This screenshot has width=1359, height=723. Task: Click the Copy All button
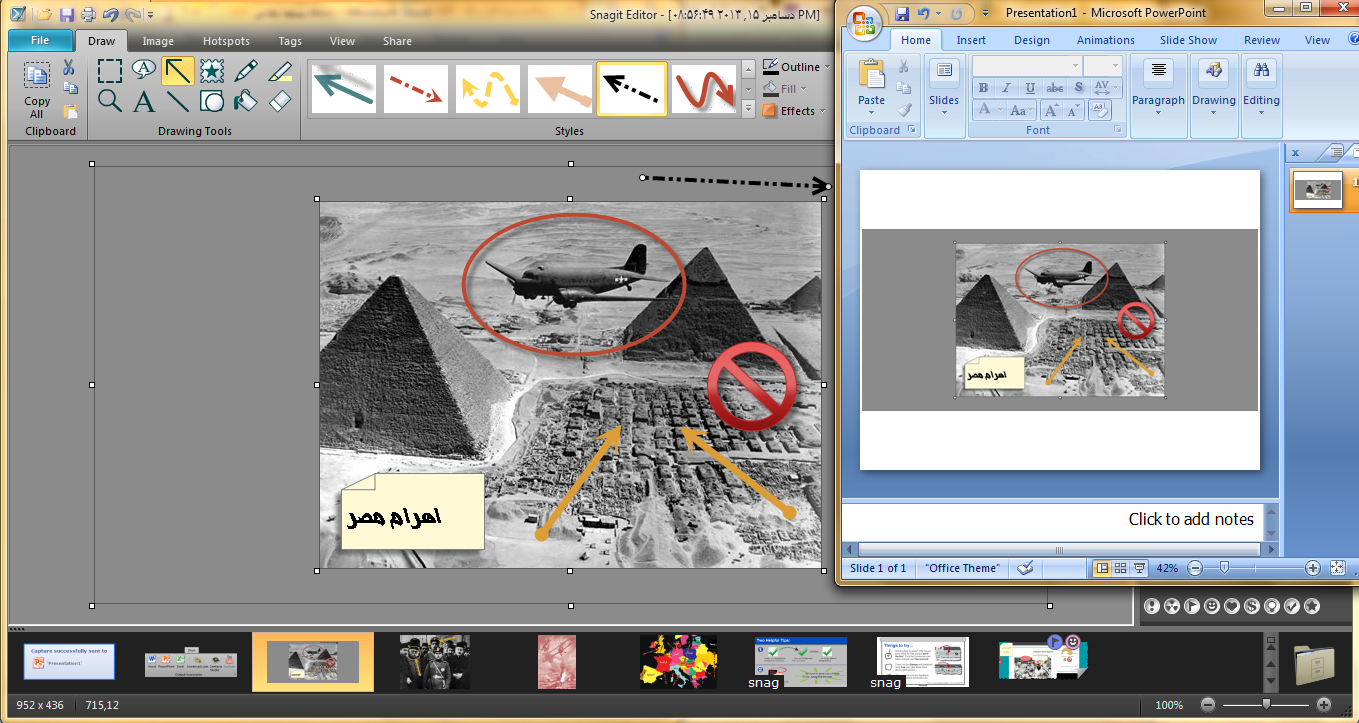[x=37, y=90]
